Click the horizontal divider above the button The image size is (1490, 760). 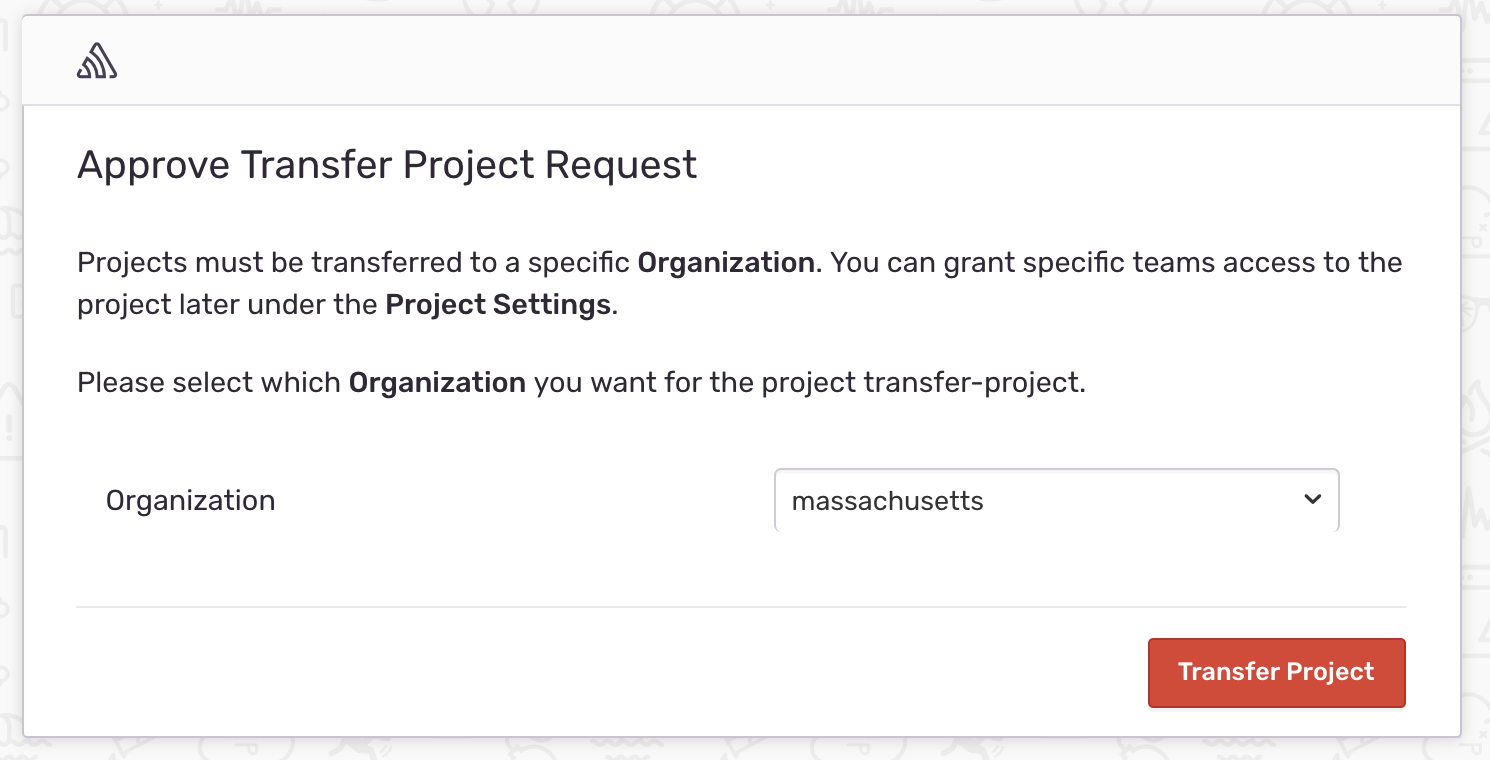741,606
